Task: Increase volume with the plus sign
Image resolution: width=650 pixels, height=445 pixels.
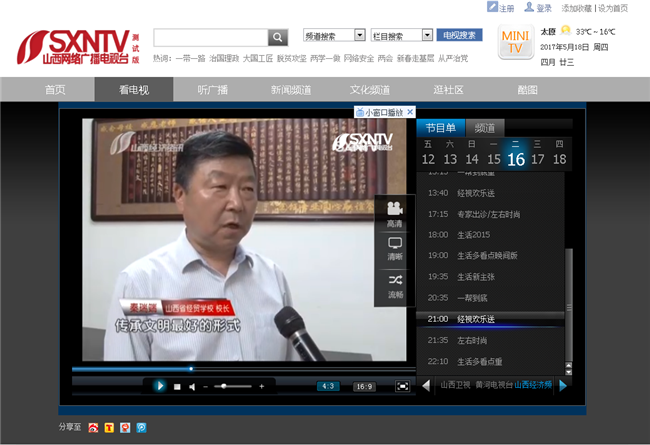Action: [262, 386]
